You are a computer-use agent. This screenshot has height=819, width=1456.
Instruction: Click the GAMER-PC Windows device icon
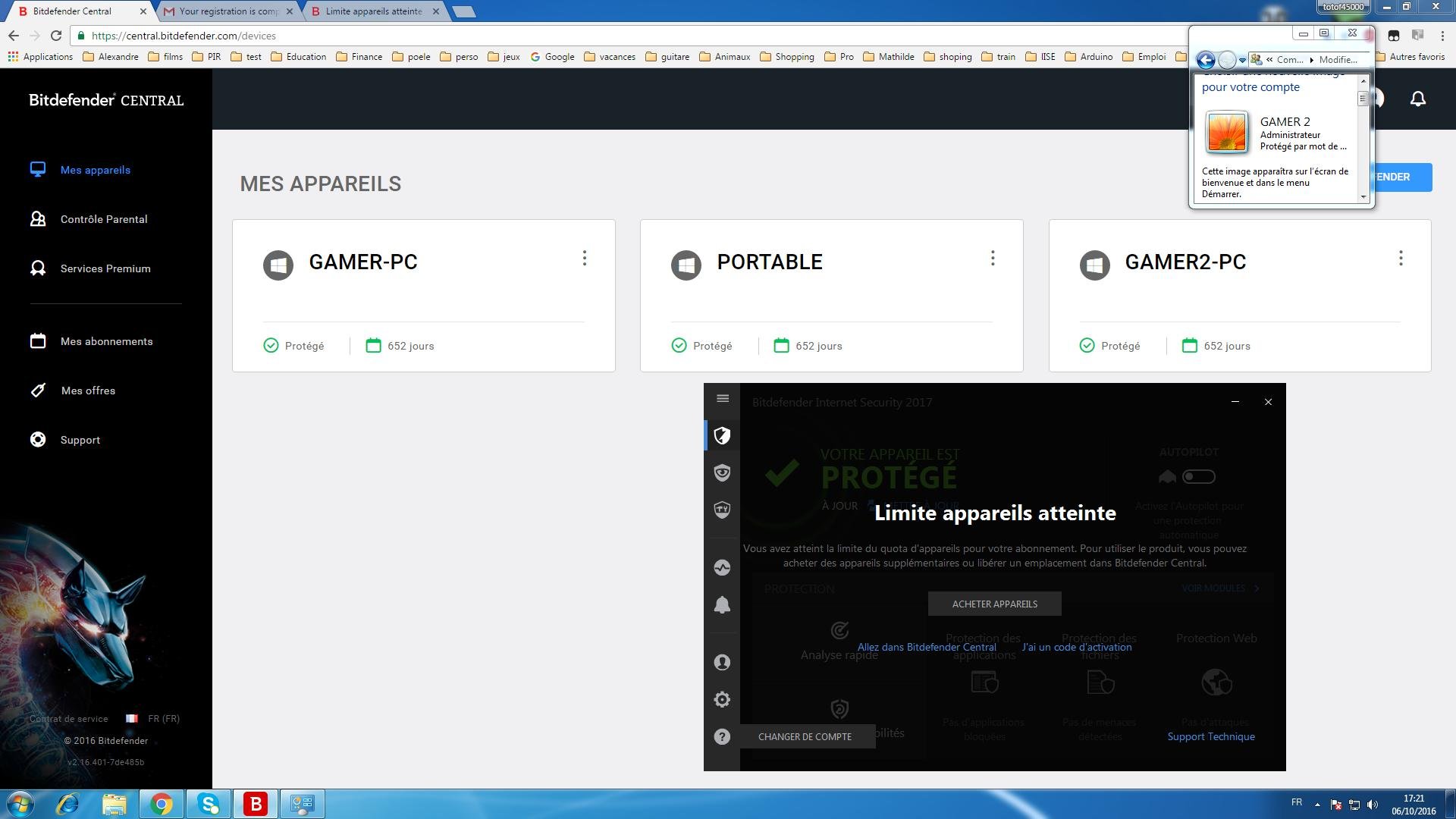[278, 265]
